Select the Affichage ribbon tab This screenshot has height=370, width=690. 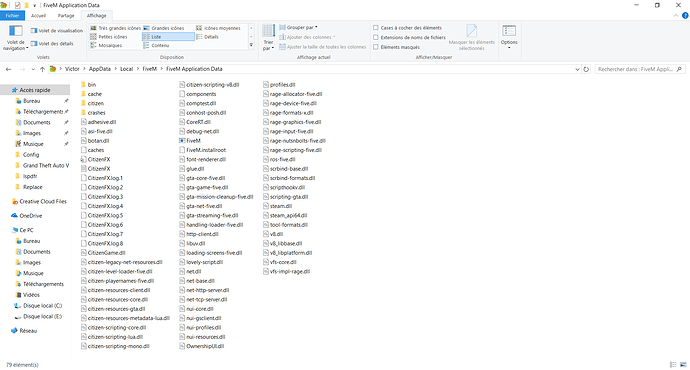(x=96, y=15)
